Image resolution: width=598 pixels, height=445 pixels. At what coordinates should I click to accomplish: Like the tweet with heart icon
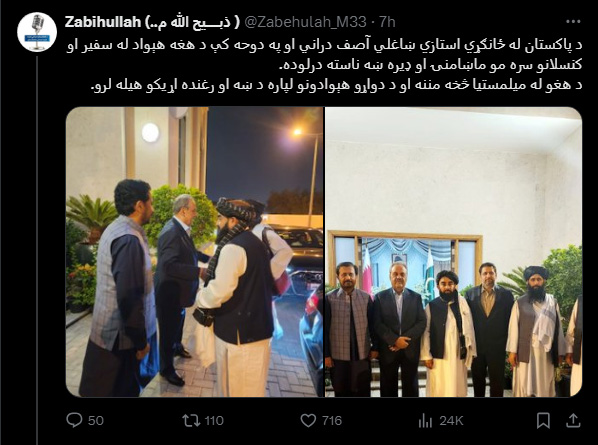(x=308, y=420)
